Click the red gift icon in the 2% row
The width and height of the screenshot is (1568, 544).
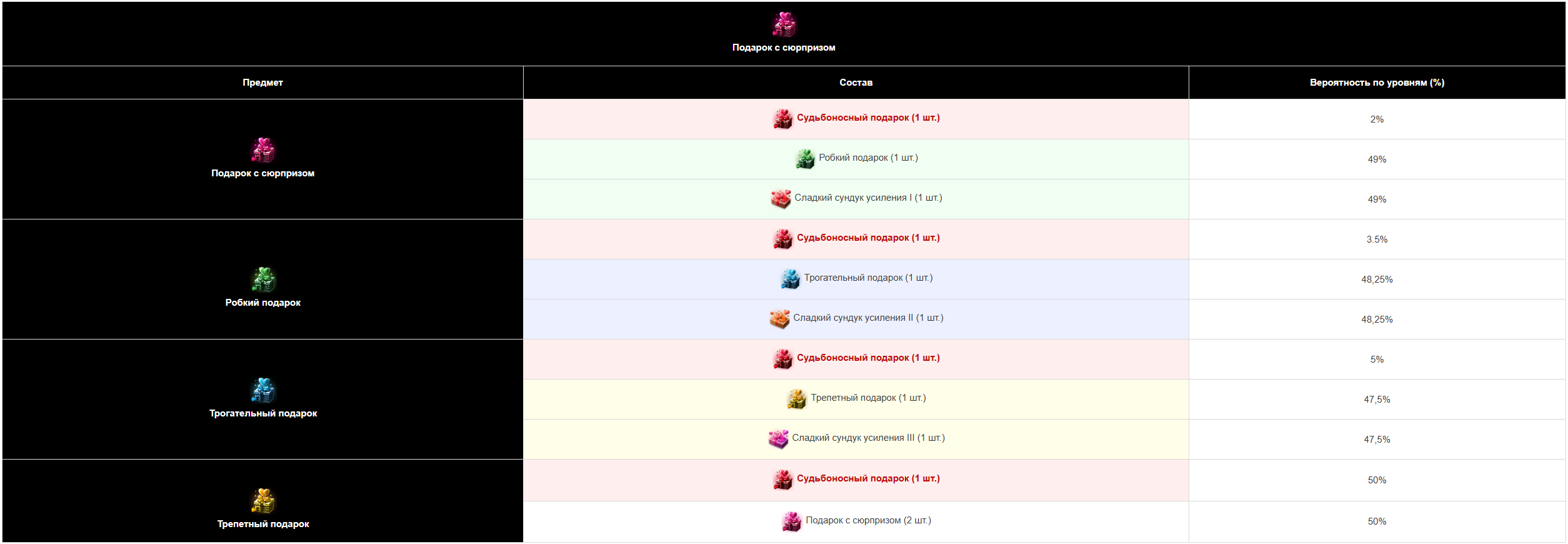coord(783,118)
